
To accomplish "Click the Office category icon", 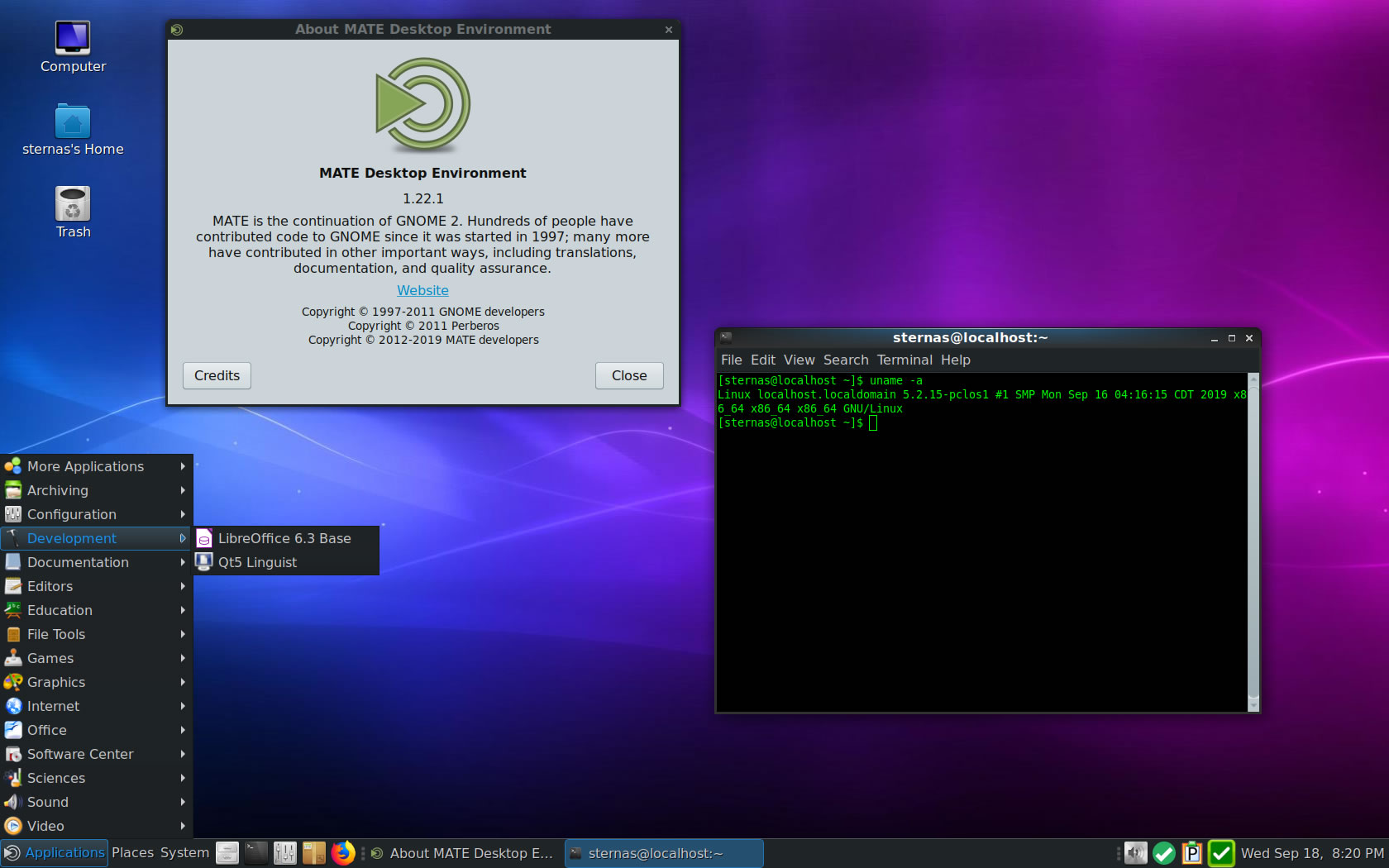I will 13,730.
